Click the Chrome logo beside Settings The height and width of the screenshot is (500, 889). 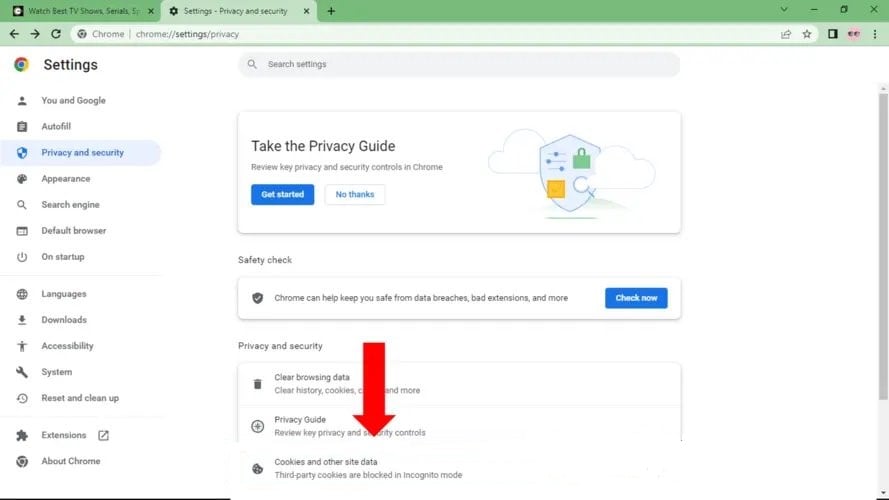[x=22, y=65]
